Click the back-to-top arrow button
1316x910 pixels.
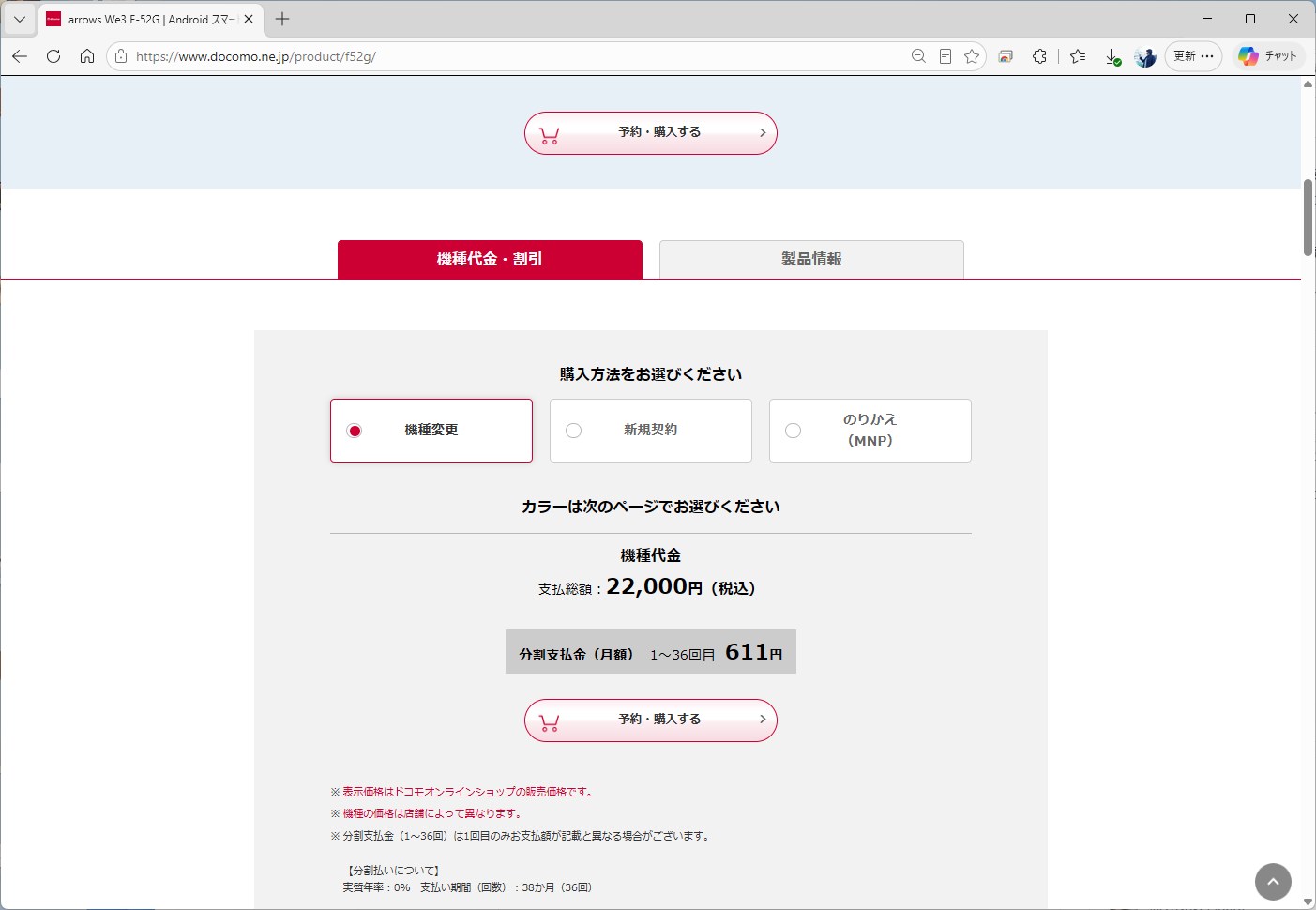click(x=1273, y=882)
